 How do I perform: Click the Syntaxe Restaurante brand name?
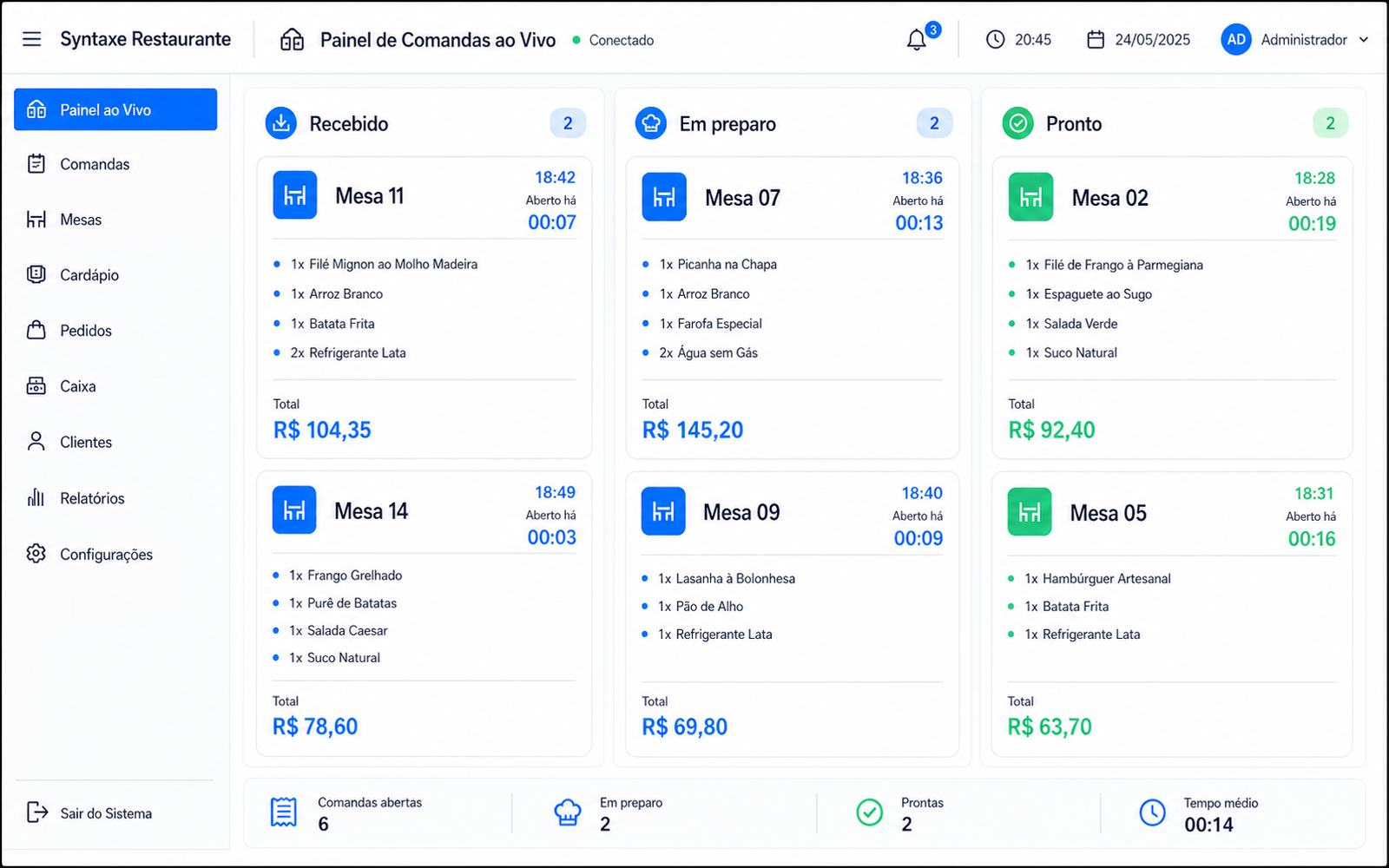click(146, 39)
